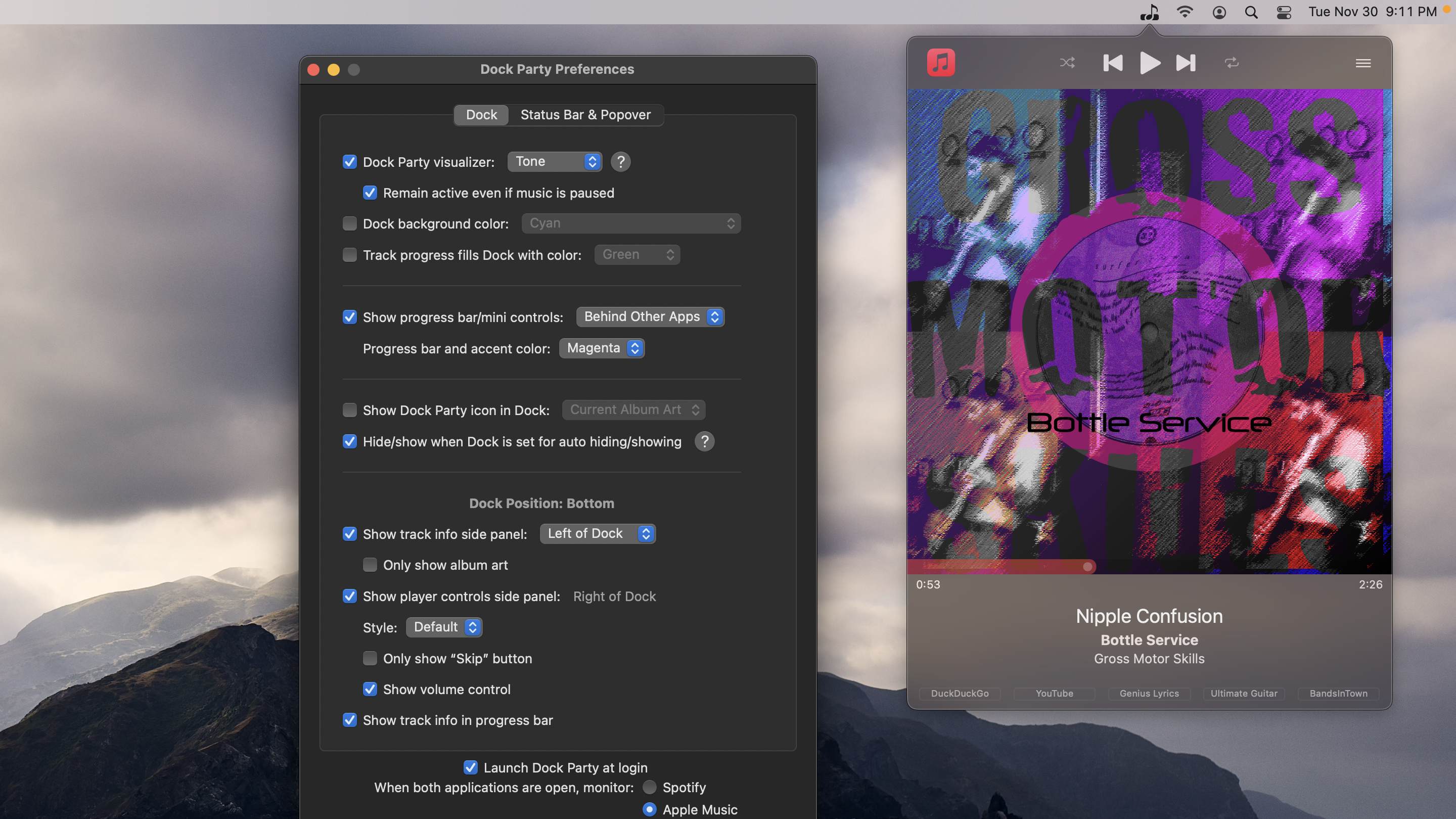Select Spotify radio button to monitor

tap(650, 787)
